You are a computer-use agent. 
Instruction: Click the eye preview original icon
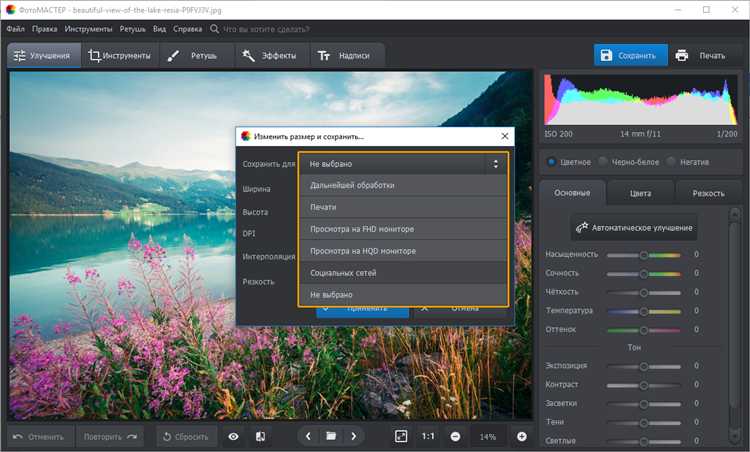(234, 436)
